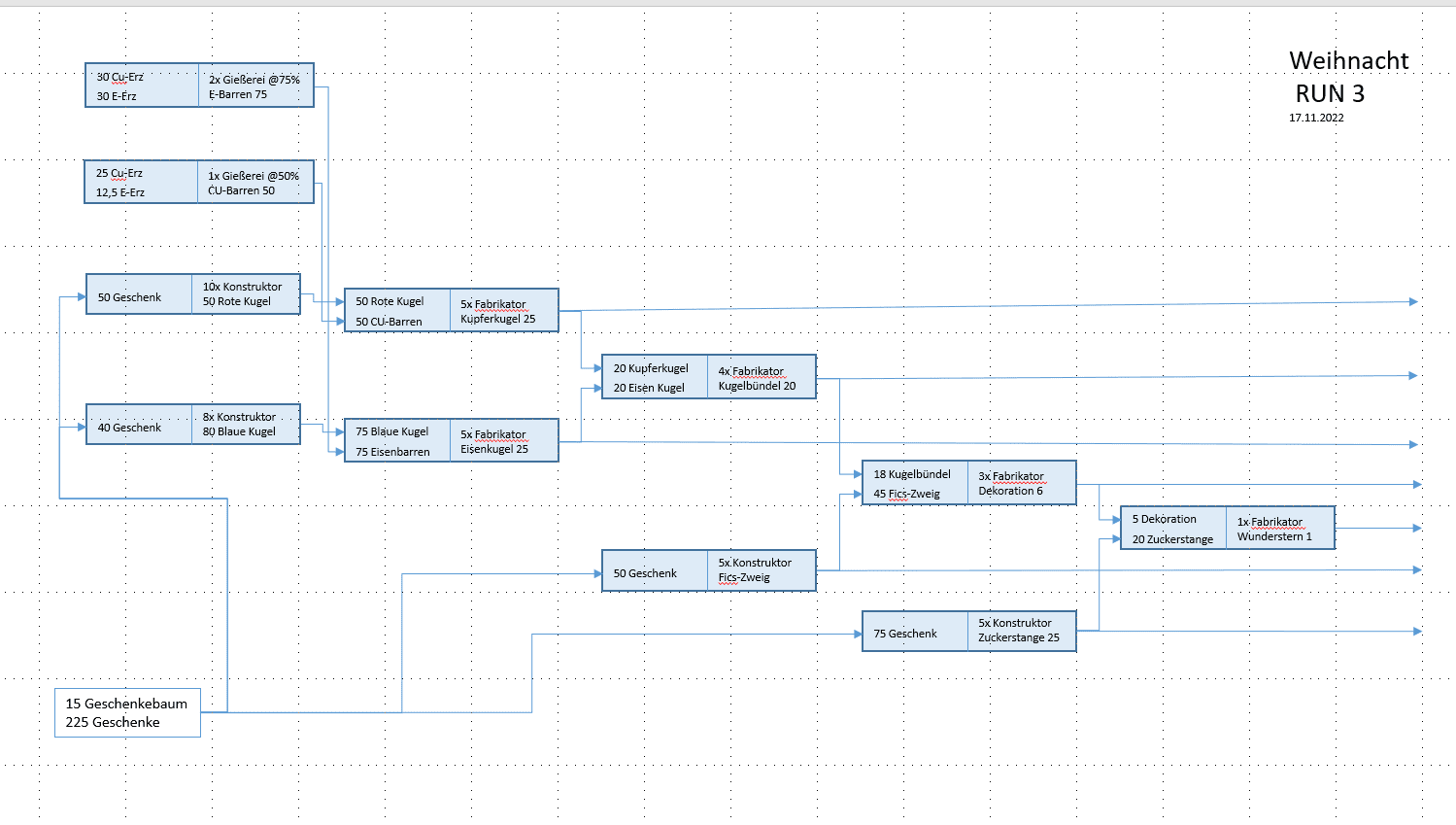The width and height of the screenshot is (1456, 825).
Task: Click 'Zuckerstange 25' output text
Action: tap(1019, 637)
